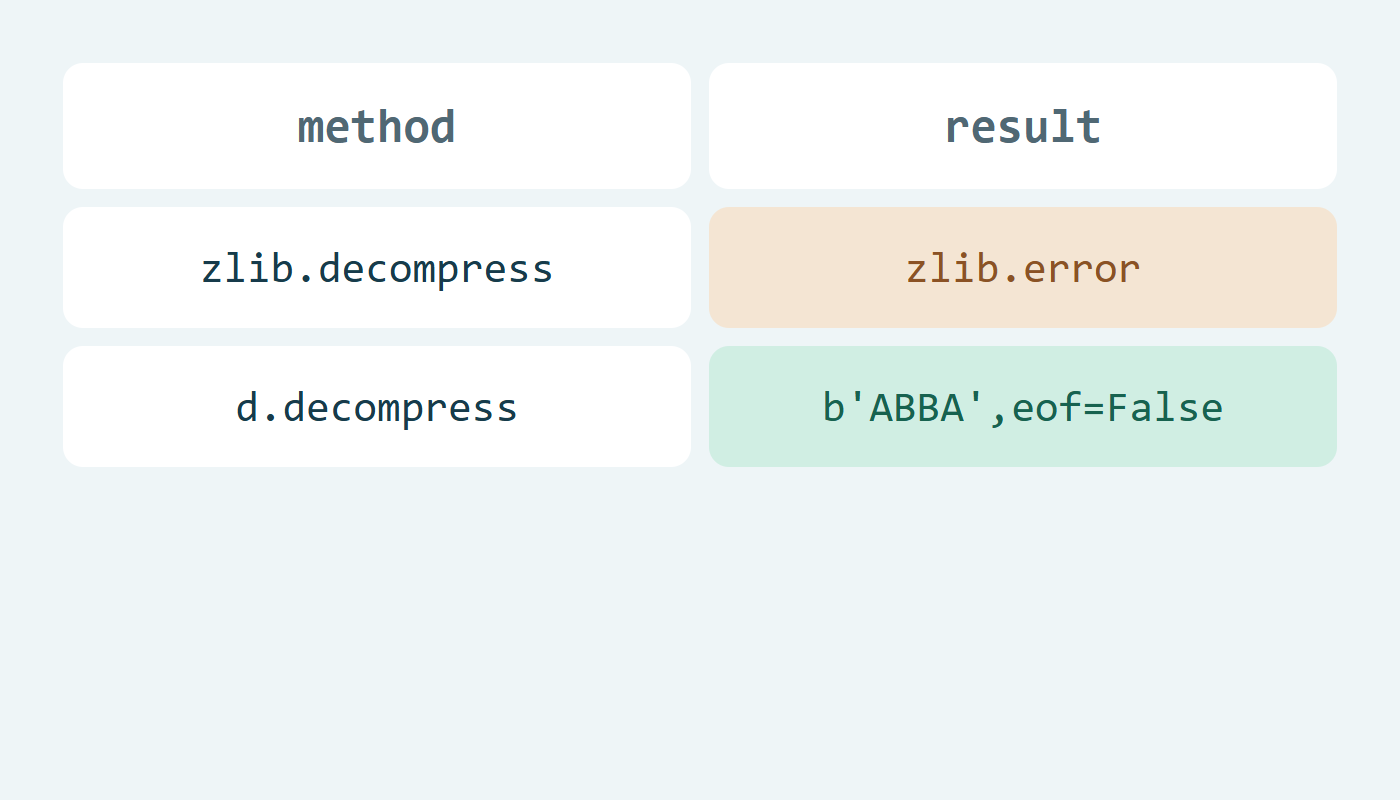Click the empty background below the table

point(700,630)
